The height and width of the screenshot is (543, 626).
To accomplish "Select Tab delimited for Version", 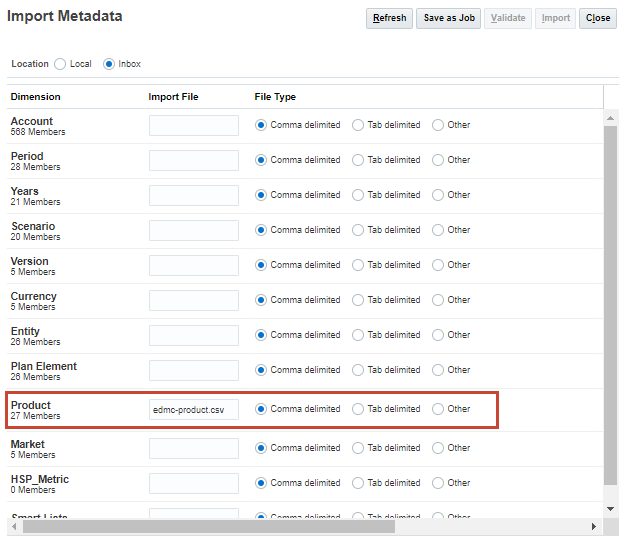I will coord(358,265).
